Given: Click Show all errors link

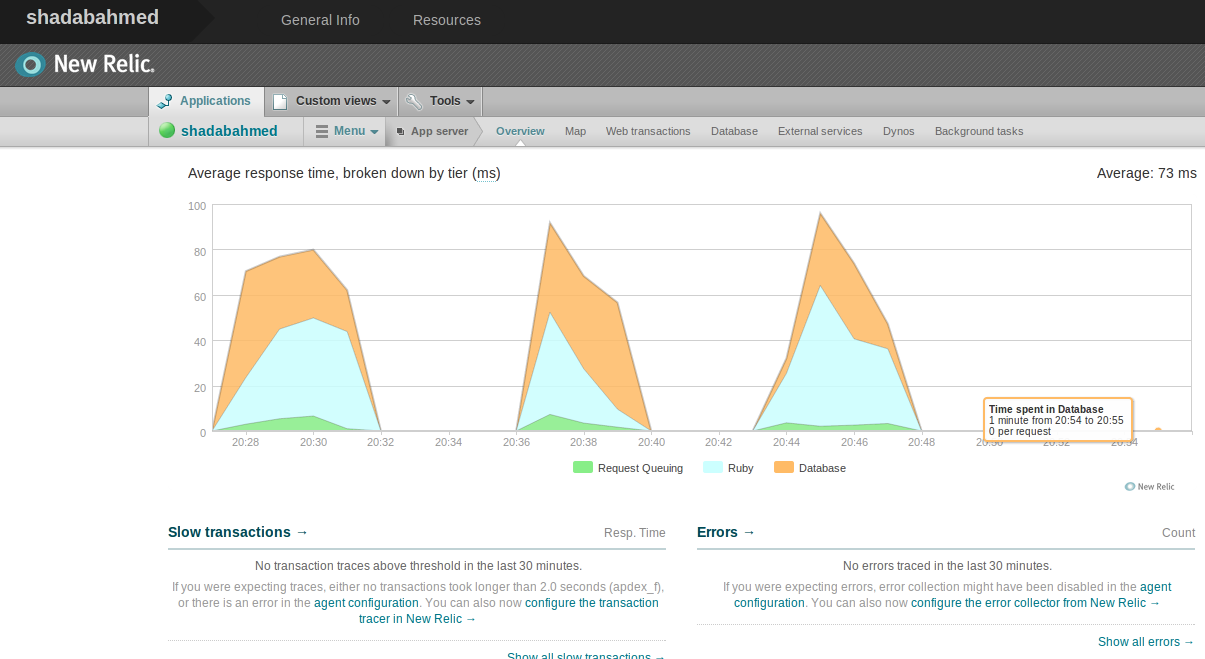Looking at the screenshot, I should click(x=1145, y=642).
